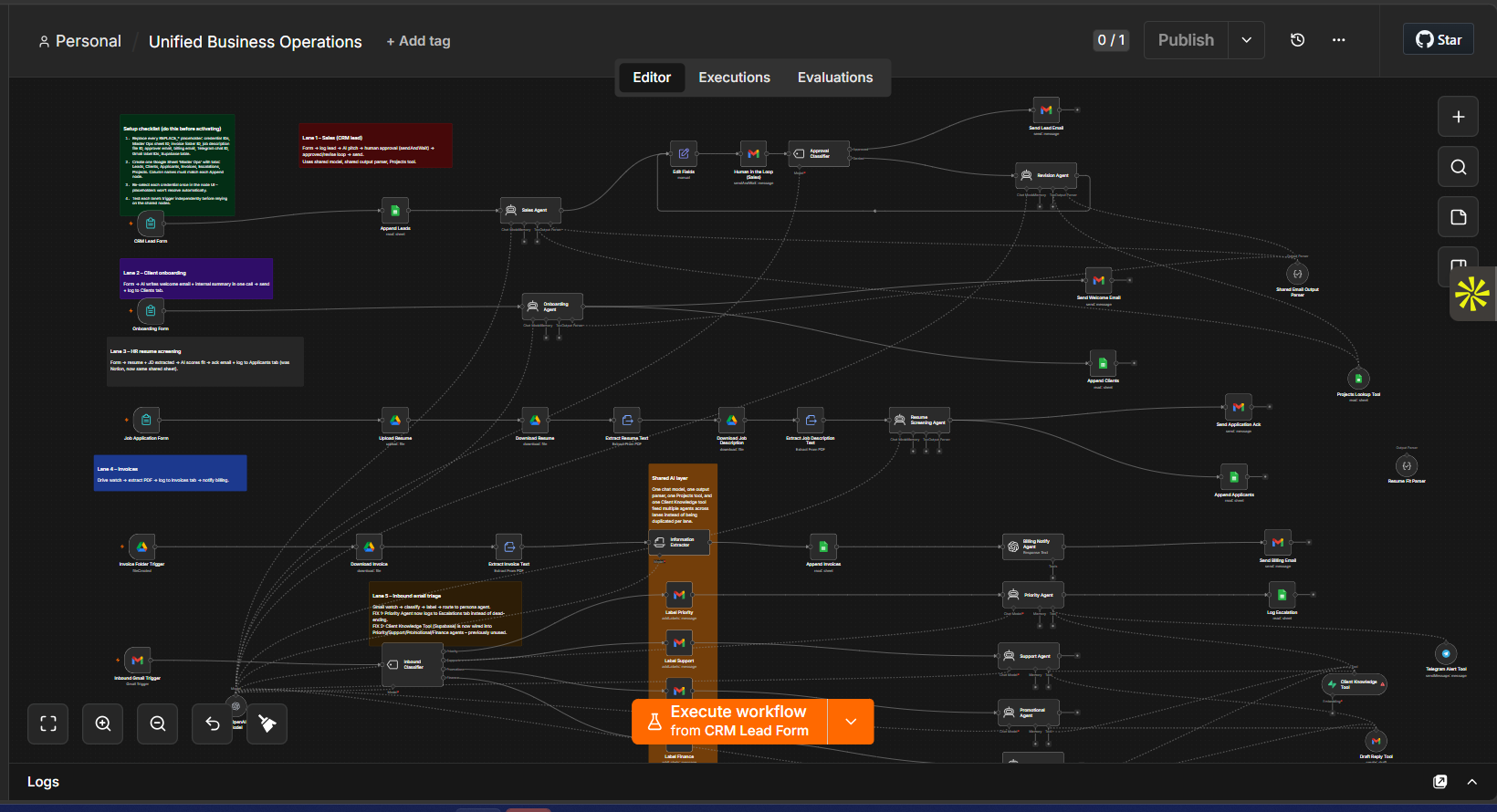Switch to the Evaluations tab
This screenshot has width=1497, height=812.
[x=835, y=78]
